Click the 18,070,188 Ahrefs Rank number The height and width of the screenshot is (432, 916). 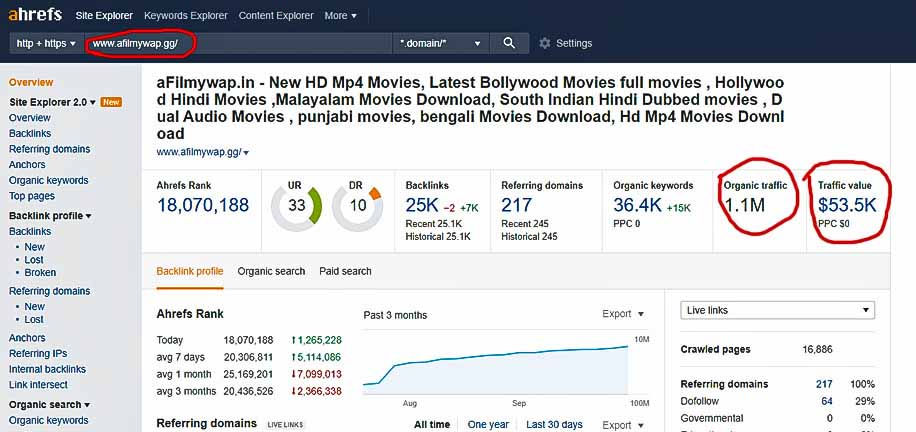coord(203,205)
